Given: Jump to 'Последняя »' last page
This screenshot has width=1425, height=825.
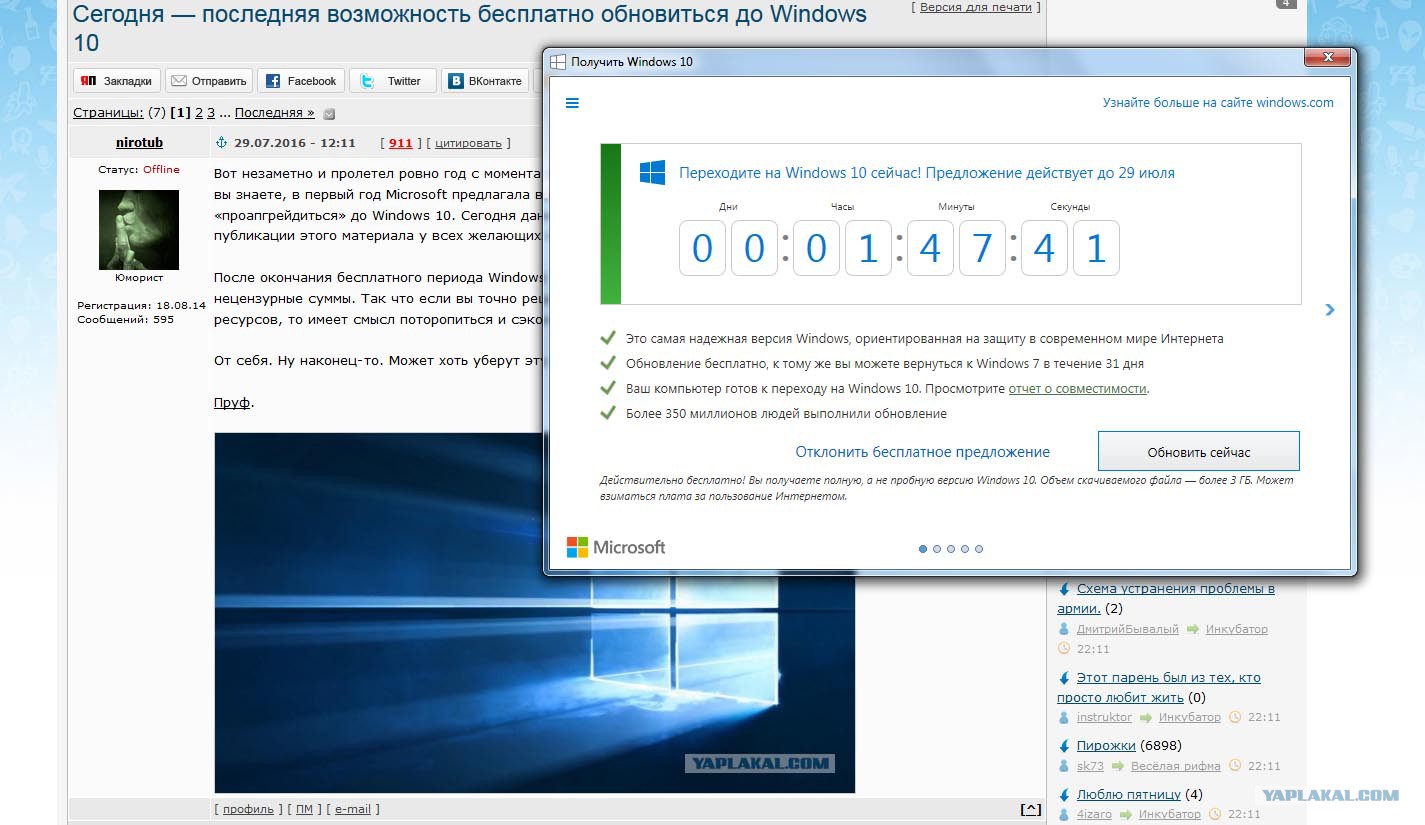Looking at the screenshot, I should point(275,113).
